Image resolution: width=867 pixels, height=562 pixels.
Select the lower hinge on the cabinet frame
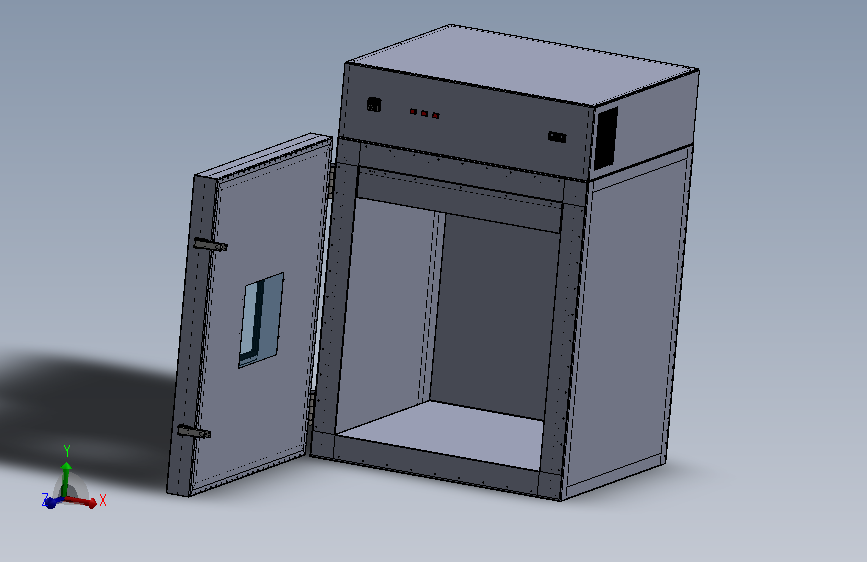[x=312, y=408]
